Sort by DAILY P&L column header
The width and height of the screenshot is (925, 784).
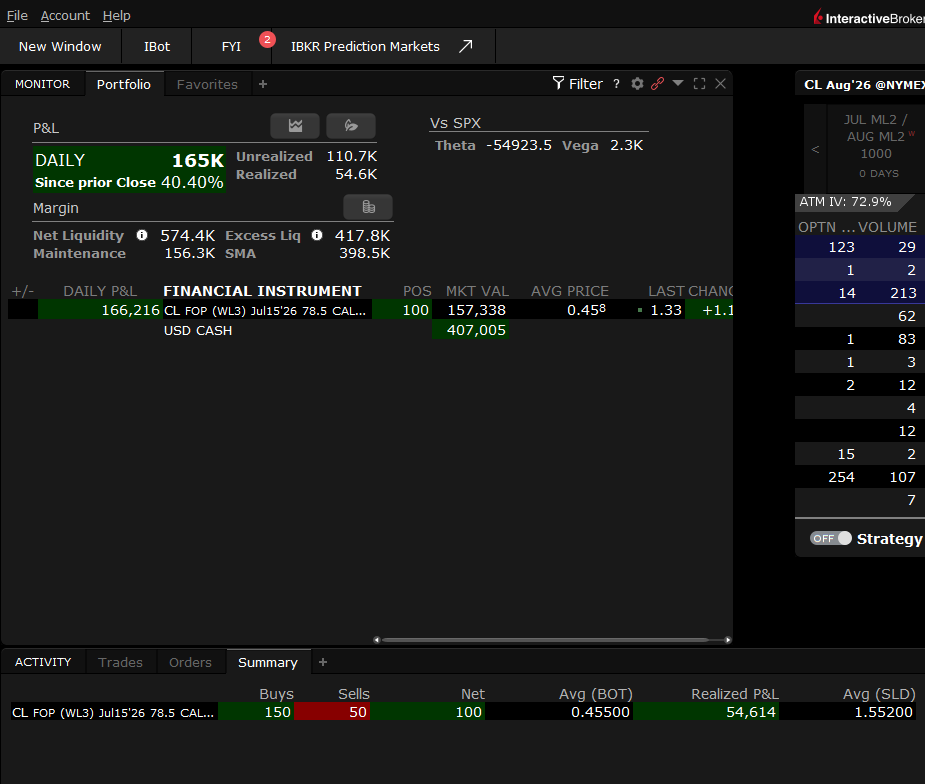click(100, 291)
